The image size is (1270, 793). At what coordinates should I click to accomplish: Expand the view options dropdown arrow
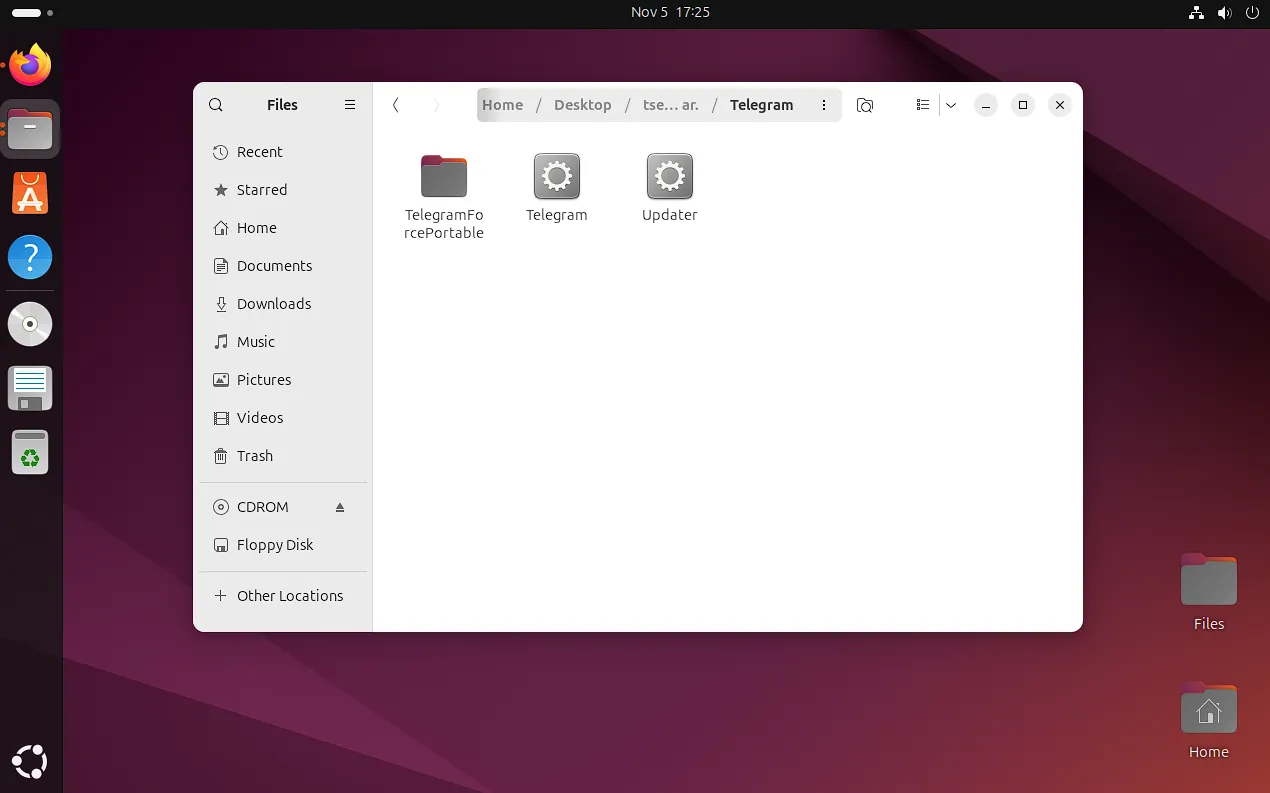[951, 105]
